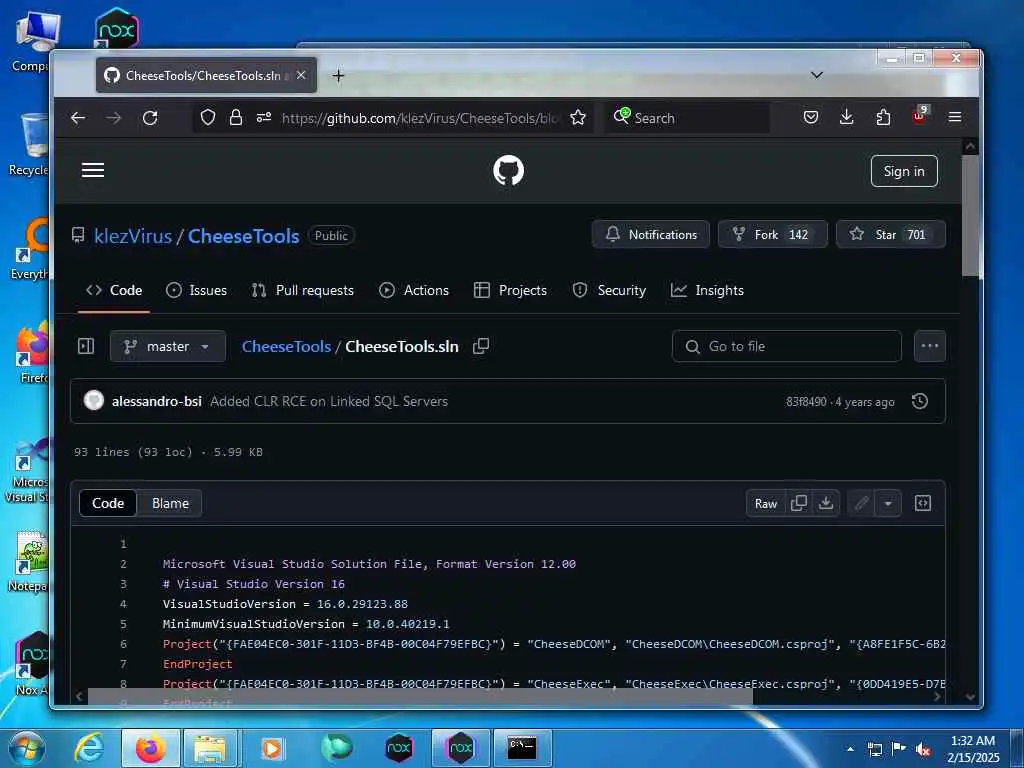Open the Pull requests tab

[303, 290]
